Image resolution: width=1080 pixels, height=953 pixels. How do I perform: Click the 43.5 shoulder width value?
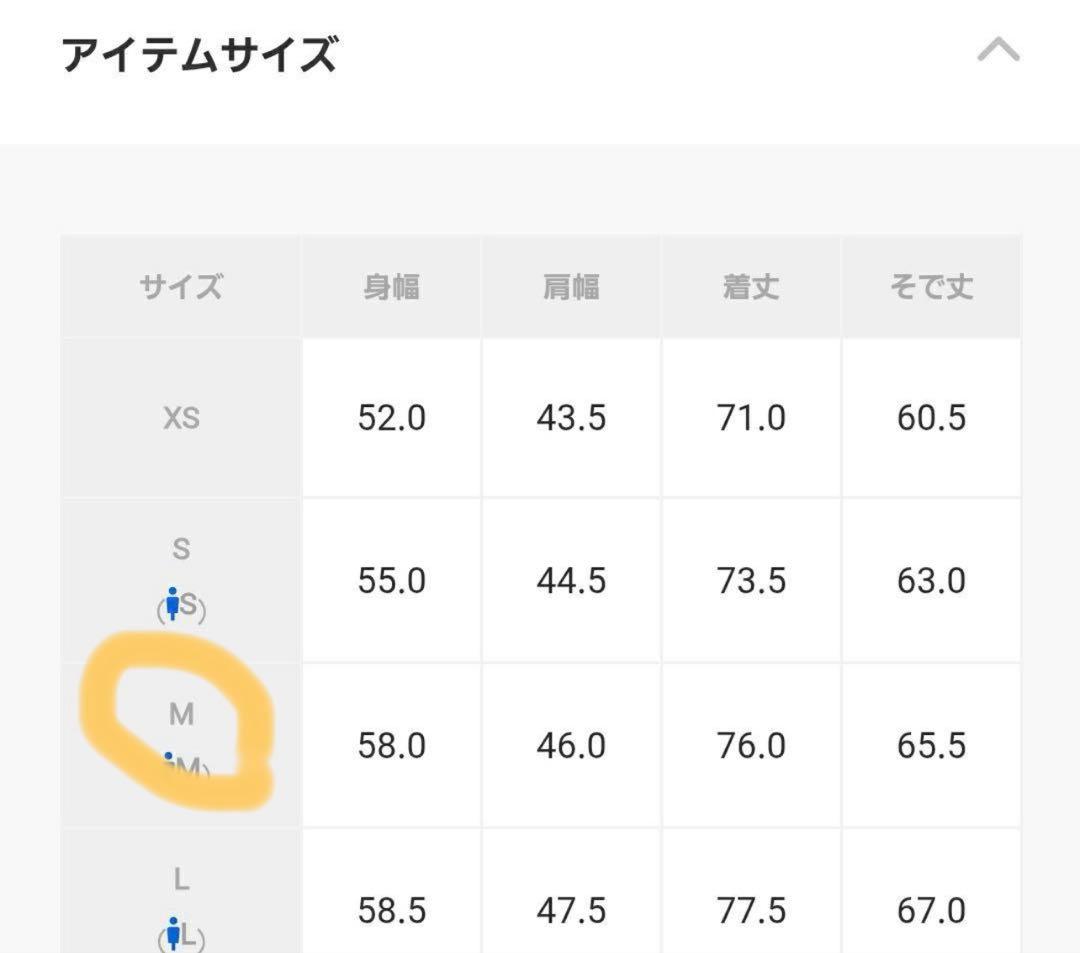click(571, 418)
